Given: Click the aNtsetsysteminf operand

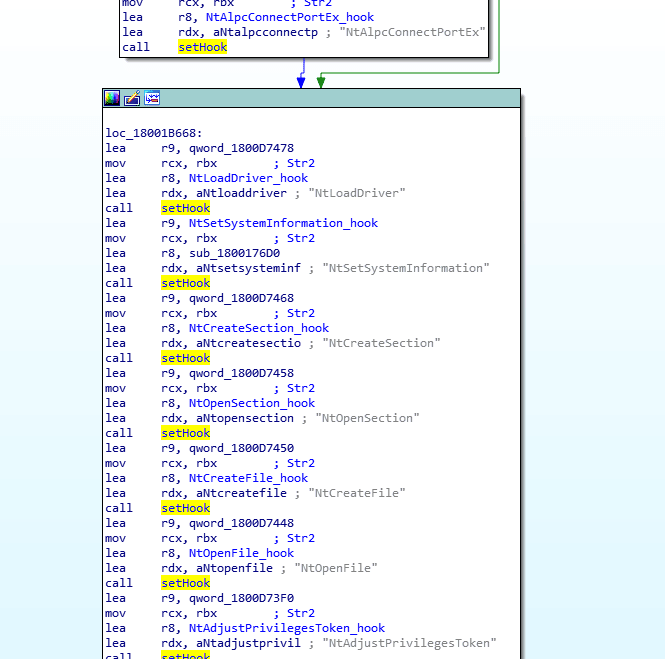Looking at the screenshot, I should tap(249, 268).
